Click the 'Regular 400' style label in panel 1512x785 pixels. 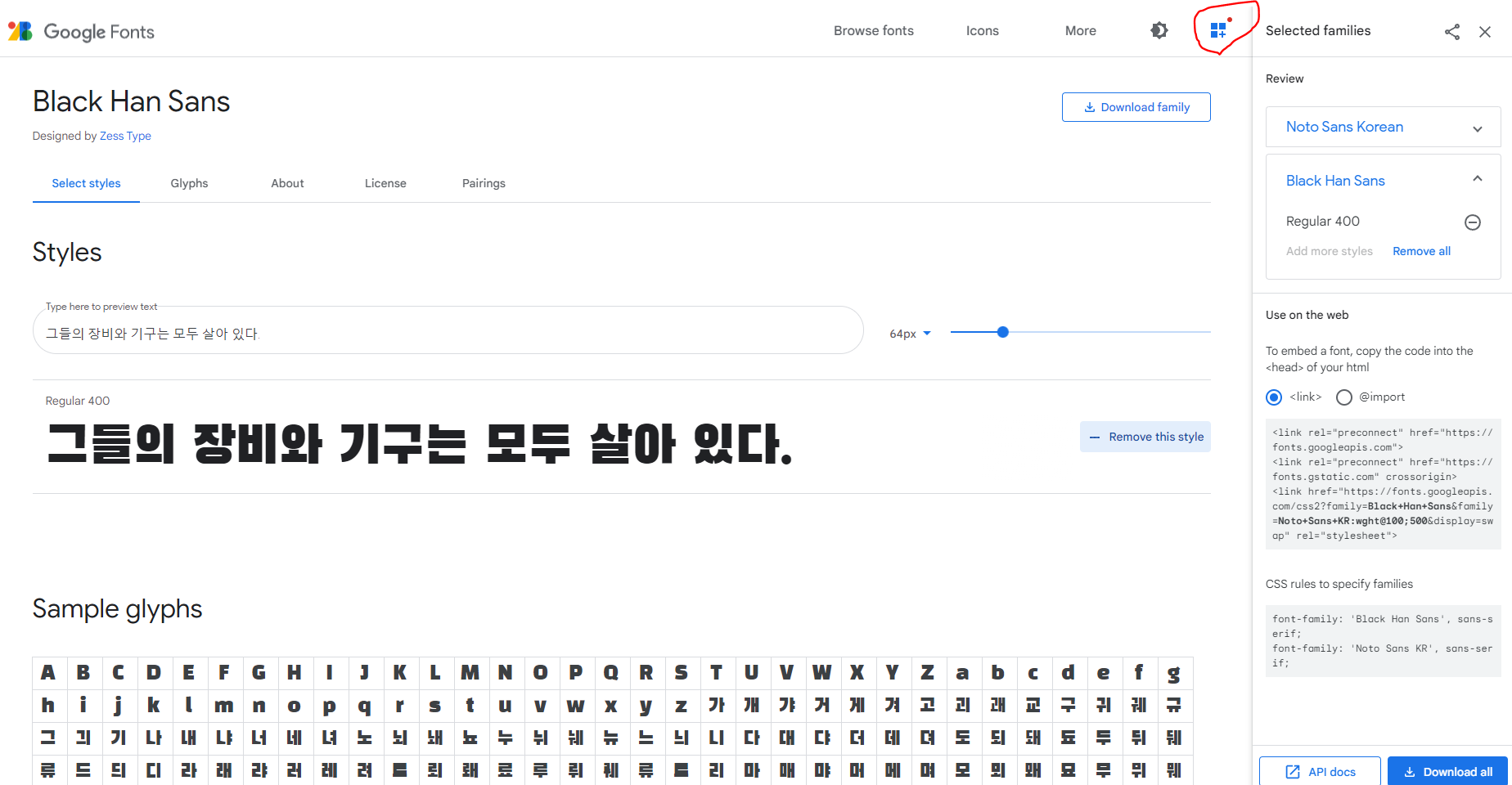pyautogui.click(x=1323, y=222)
